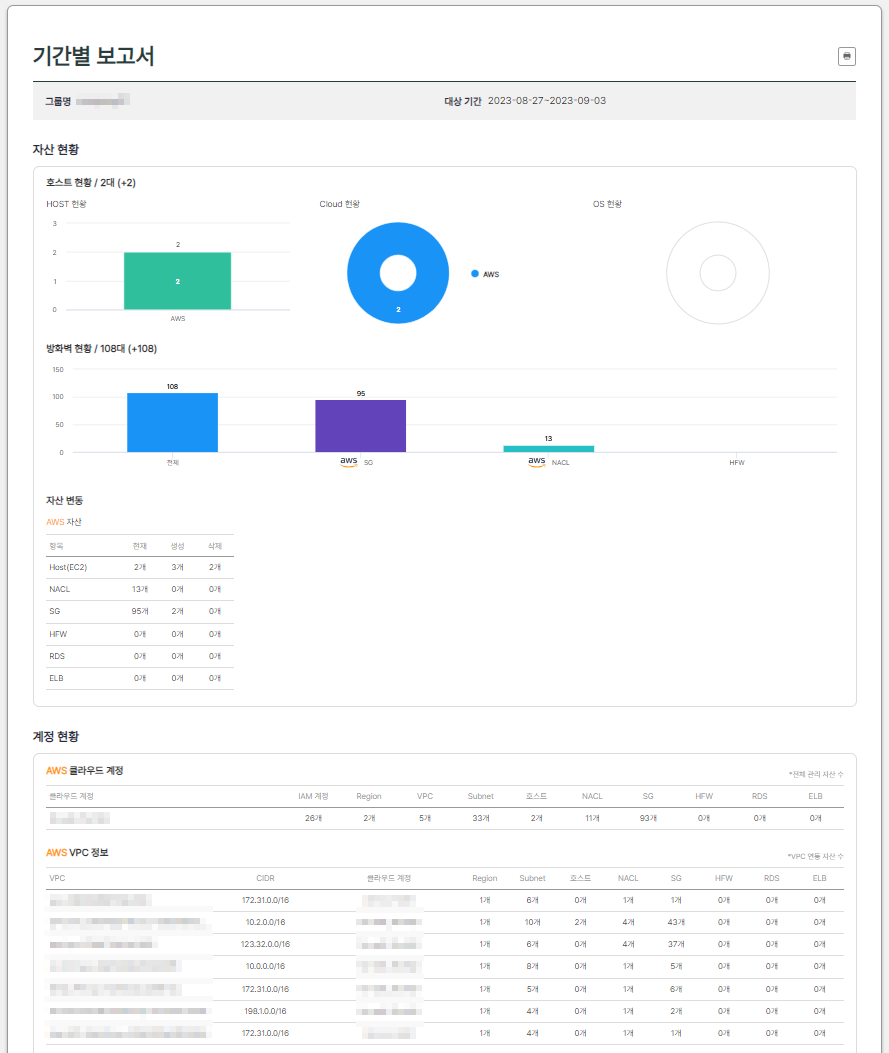The width and height of the screenshot is (889, 1053).
Task: Click the AWS VPC 정보 heading
Action: [x=77, y=852]
